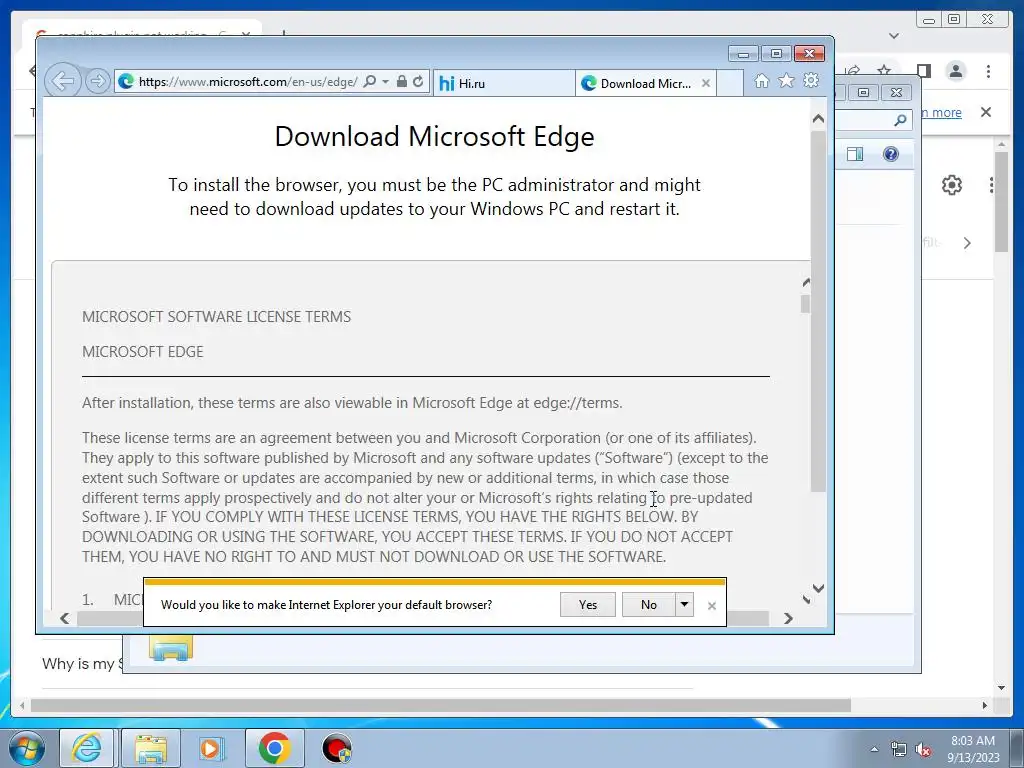Refresh the page in Internet Explorer
The height and width of the screenshot is (768, 1024).
tap(418, 82)
